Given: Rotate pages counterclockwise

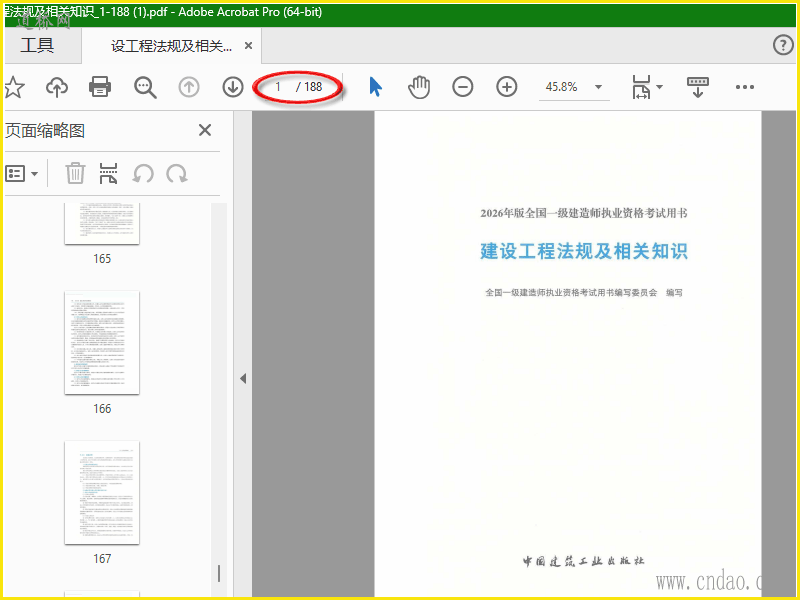Looking at the screenshot, I should [143, 174].
